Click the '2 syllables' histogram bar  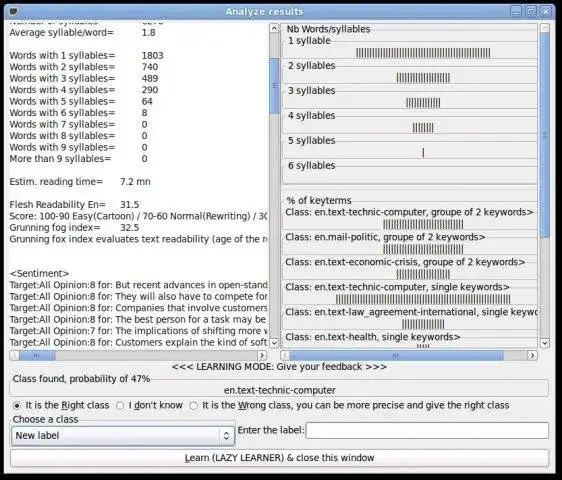[x=423, y=78]
